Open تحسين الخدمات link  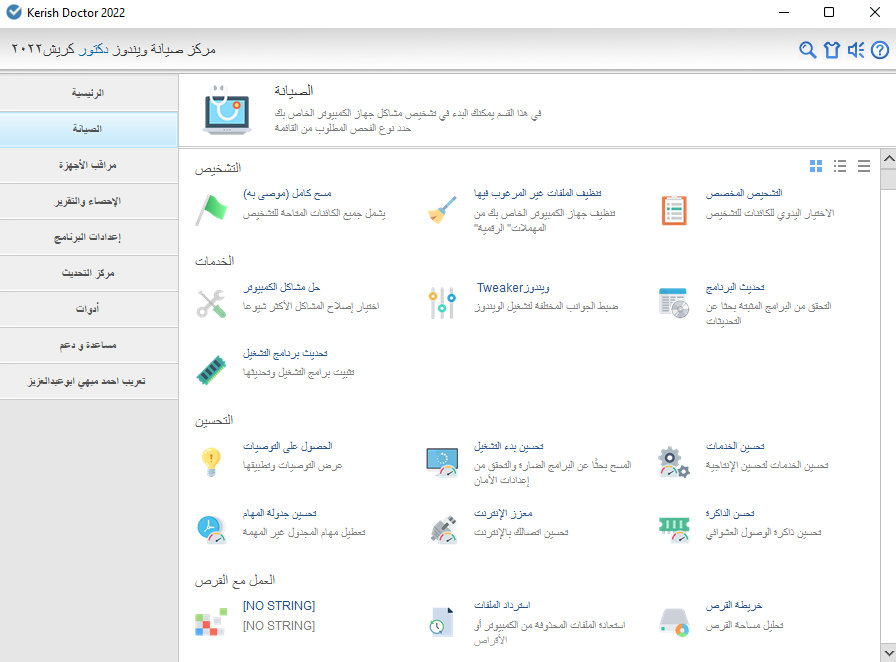coord(734,446)
